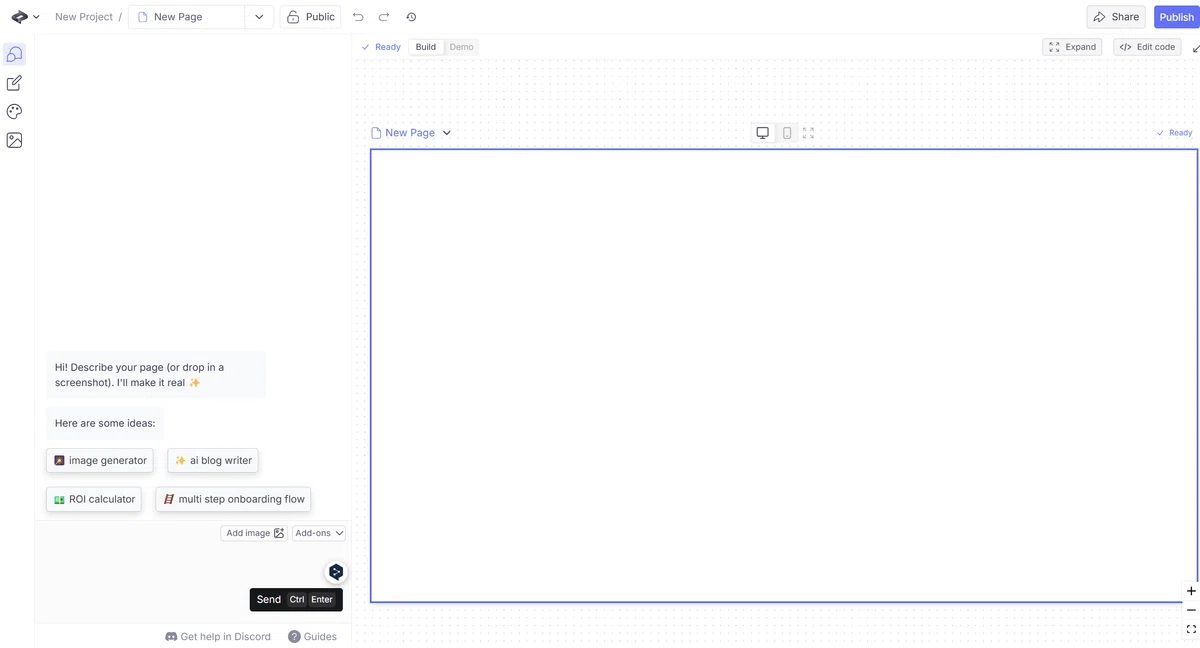The width and height of the screenshot is (1200, 648).
Task: Click the blank page canvas frame
Action: pos(784,376)
